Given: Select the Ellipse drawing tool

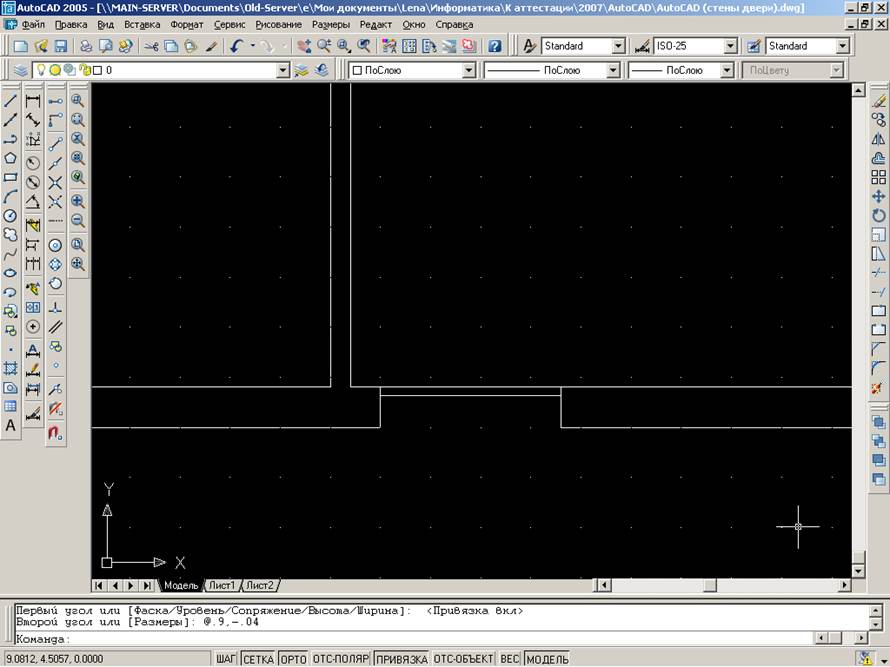Looking at the screenshot, I should (10, 273).
